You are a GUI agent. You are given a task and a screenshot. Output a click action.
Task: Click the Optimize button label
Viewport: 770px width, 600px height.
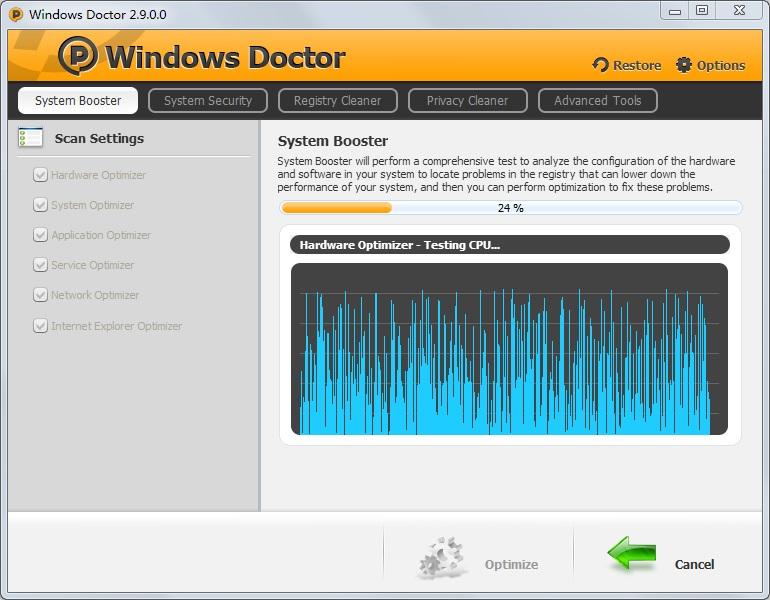coord(511,565)
